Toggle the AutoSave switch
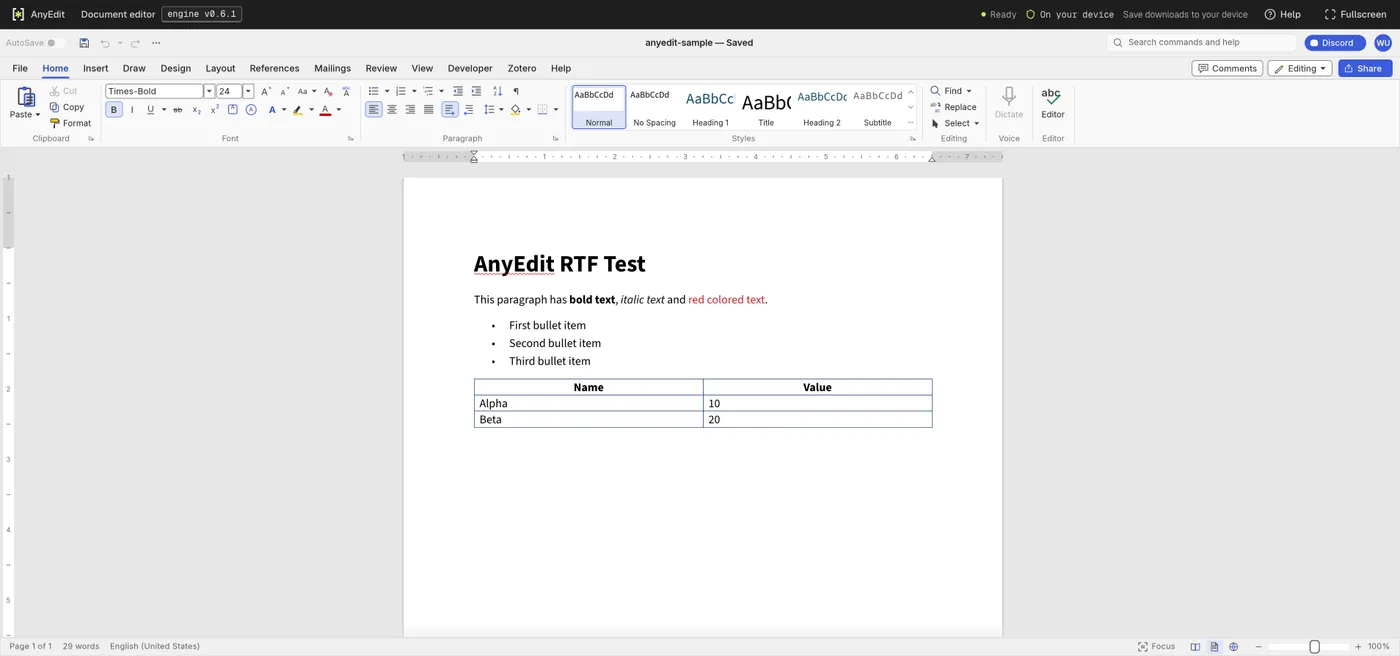Viewport: 1400px width, 656px height. point(56,43)
